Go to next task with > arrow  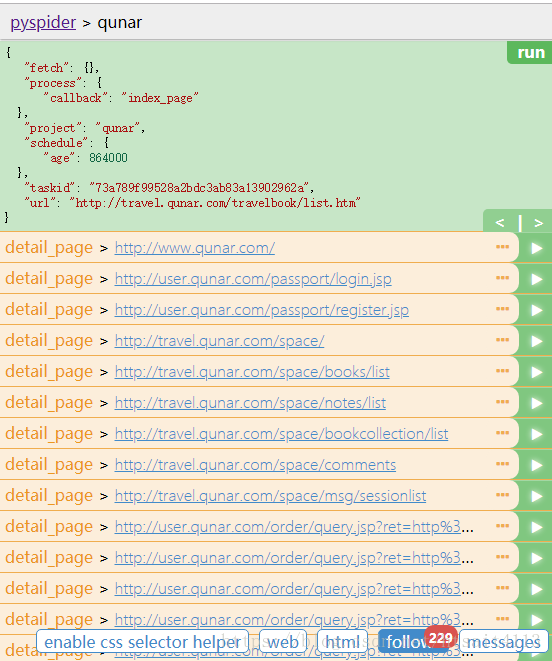[x=538, y=222]
